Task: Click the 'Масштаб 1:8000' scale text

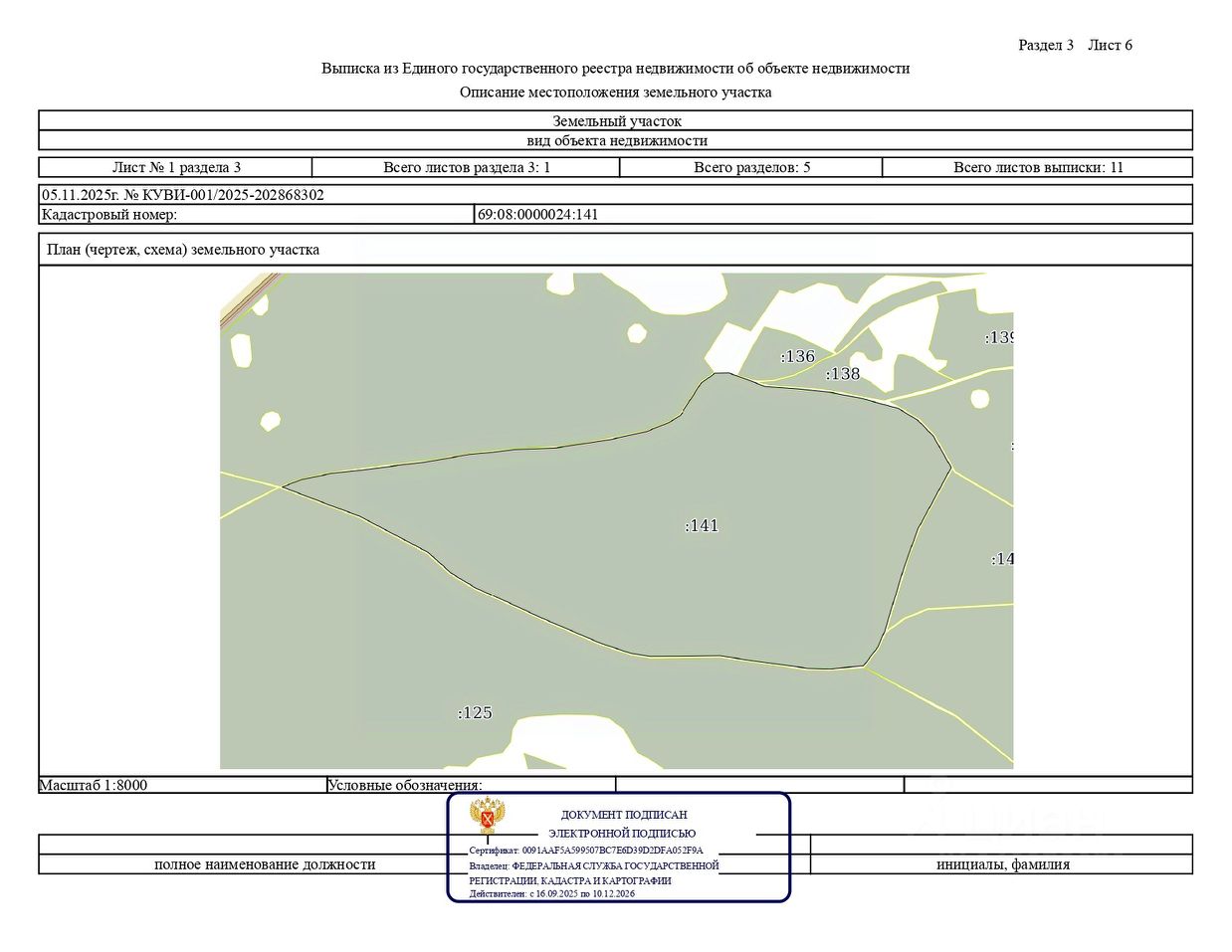Action: (94, 785)
